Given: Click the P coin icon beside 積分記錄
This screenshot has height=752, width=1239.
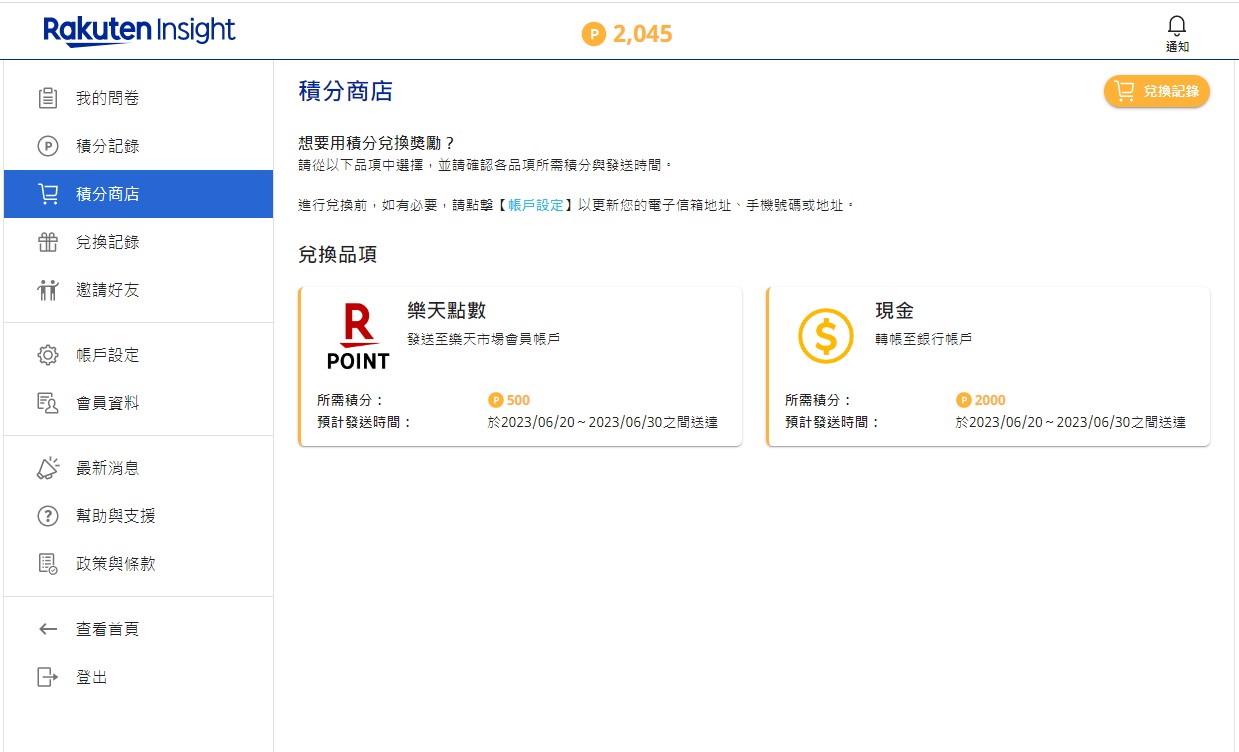Looking at the screenshot, I should point(48,146).
